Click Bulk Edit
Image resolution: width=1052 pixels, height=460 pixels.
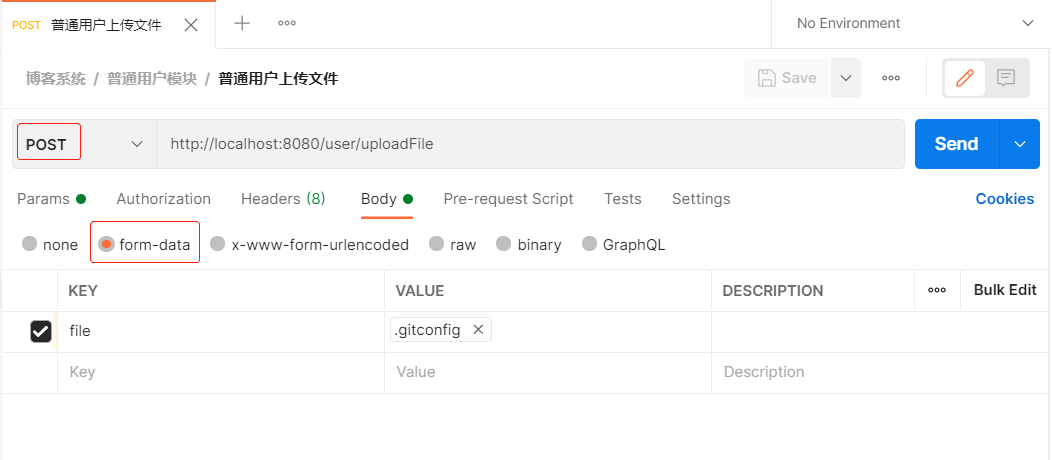coord(1005,290)
